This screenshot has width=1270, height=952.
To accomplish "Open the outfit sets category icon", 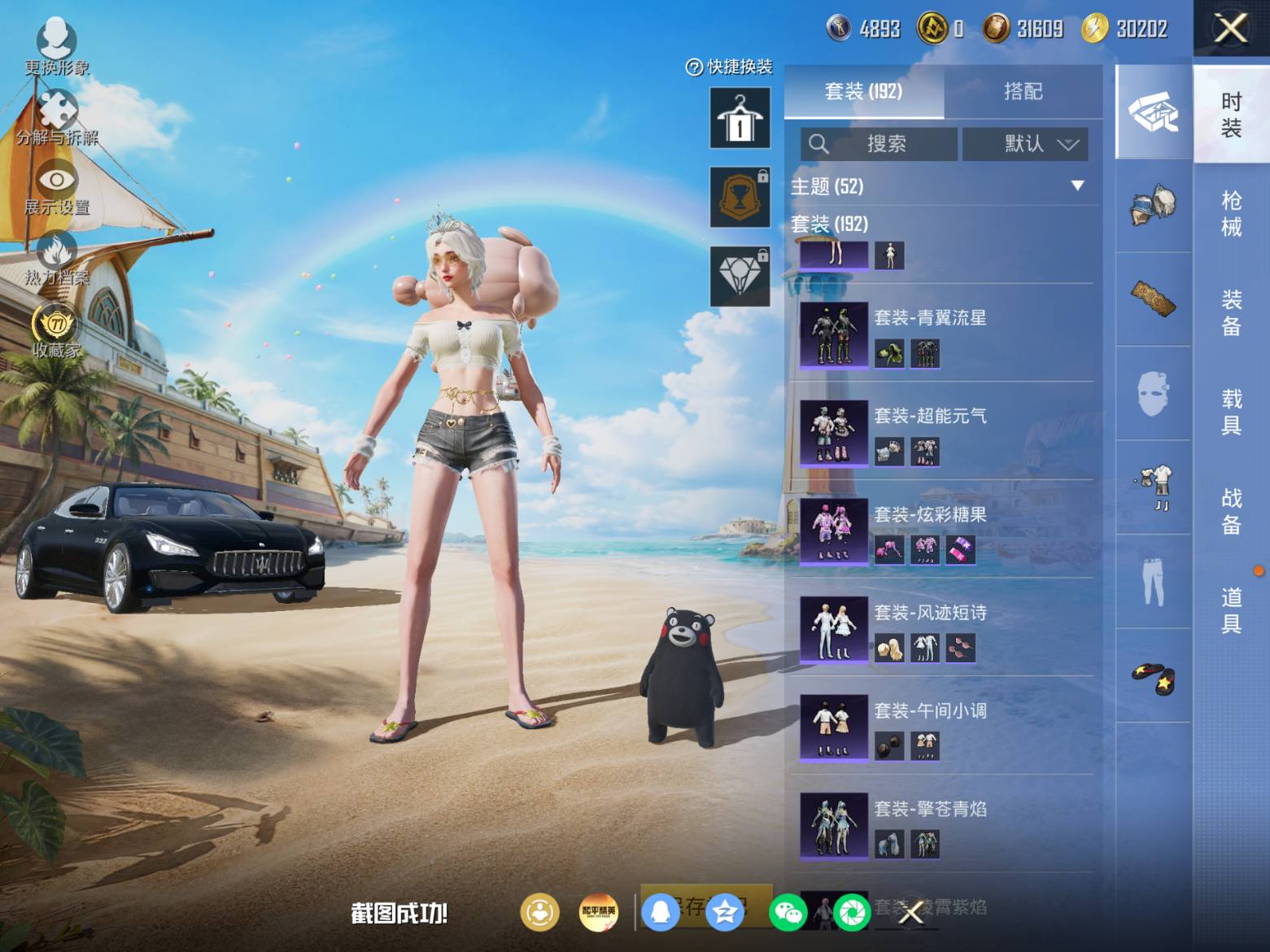I will pyautogui.click(x=1153, y=112).
